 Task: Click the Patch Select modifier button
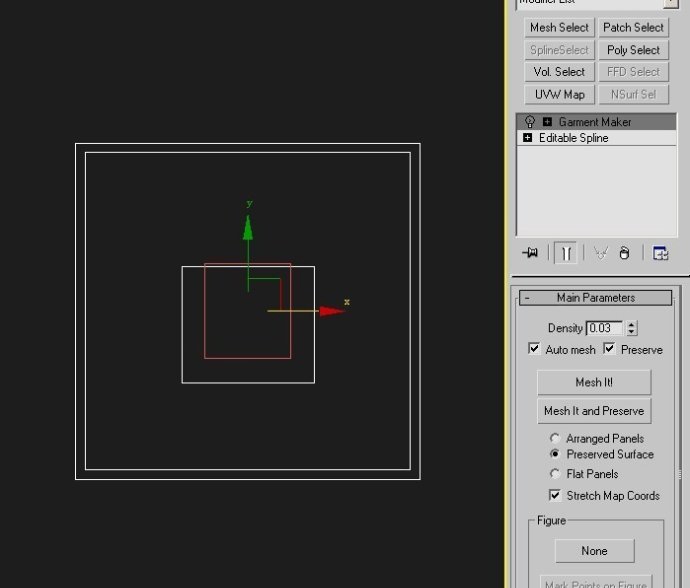tap(633, 28)
